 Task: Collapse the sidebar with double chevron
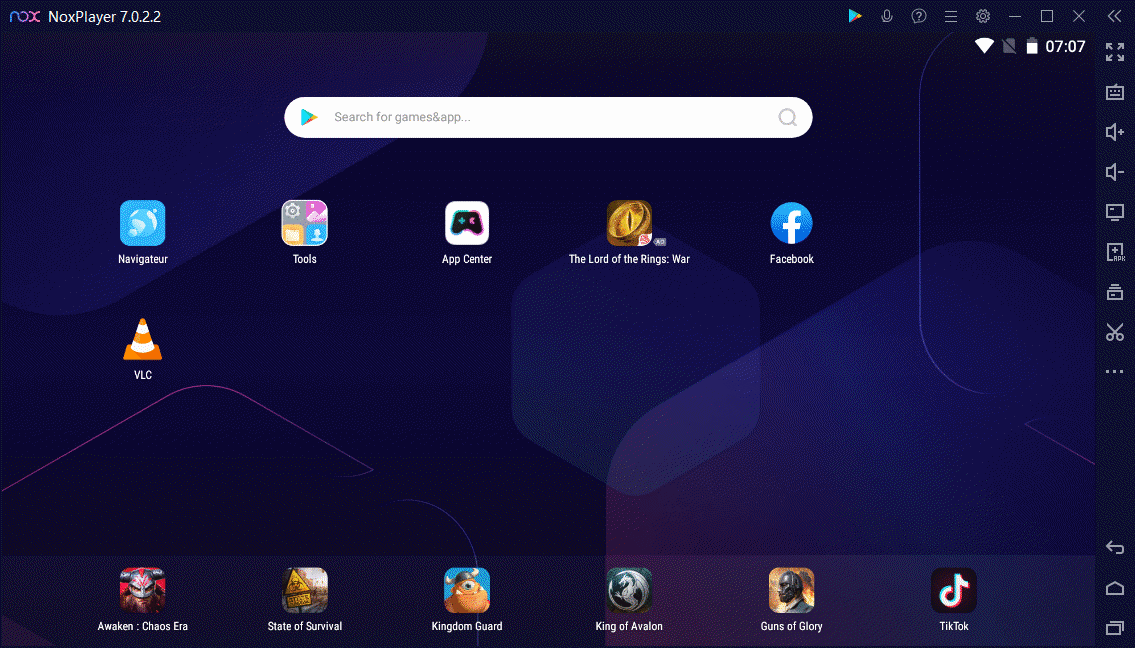(x=1114, y=16)
